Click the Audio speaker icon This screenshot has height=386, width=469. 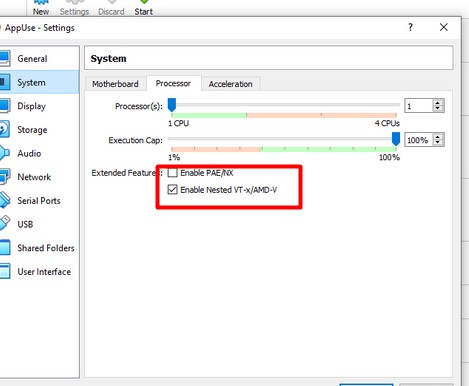(x=5, y=153)
